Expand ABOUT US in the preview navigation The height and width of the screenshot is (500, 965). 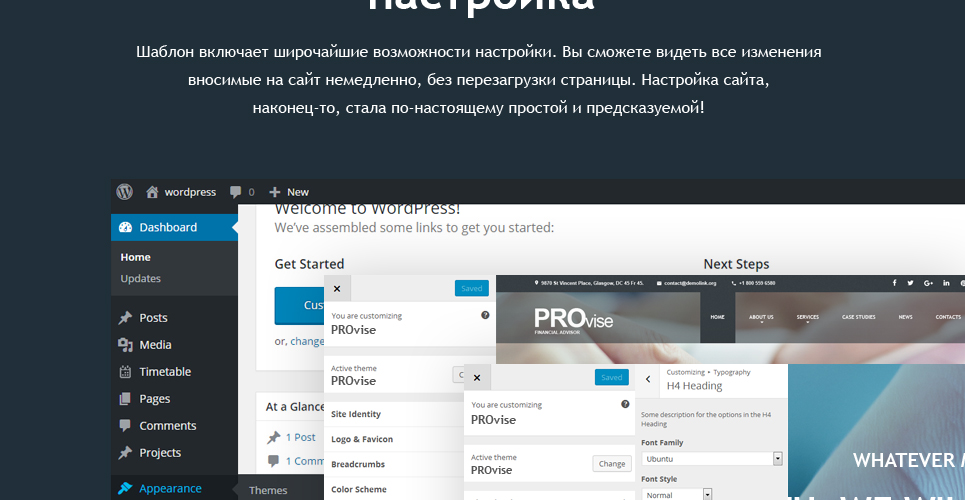[761, 317]
